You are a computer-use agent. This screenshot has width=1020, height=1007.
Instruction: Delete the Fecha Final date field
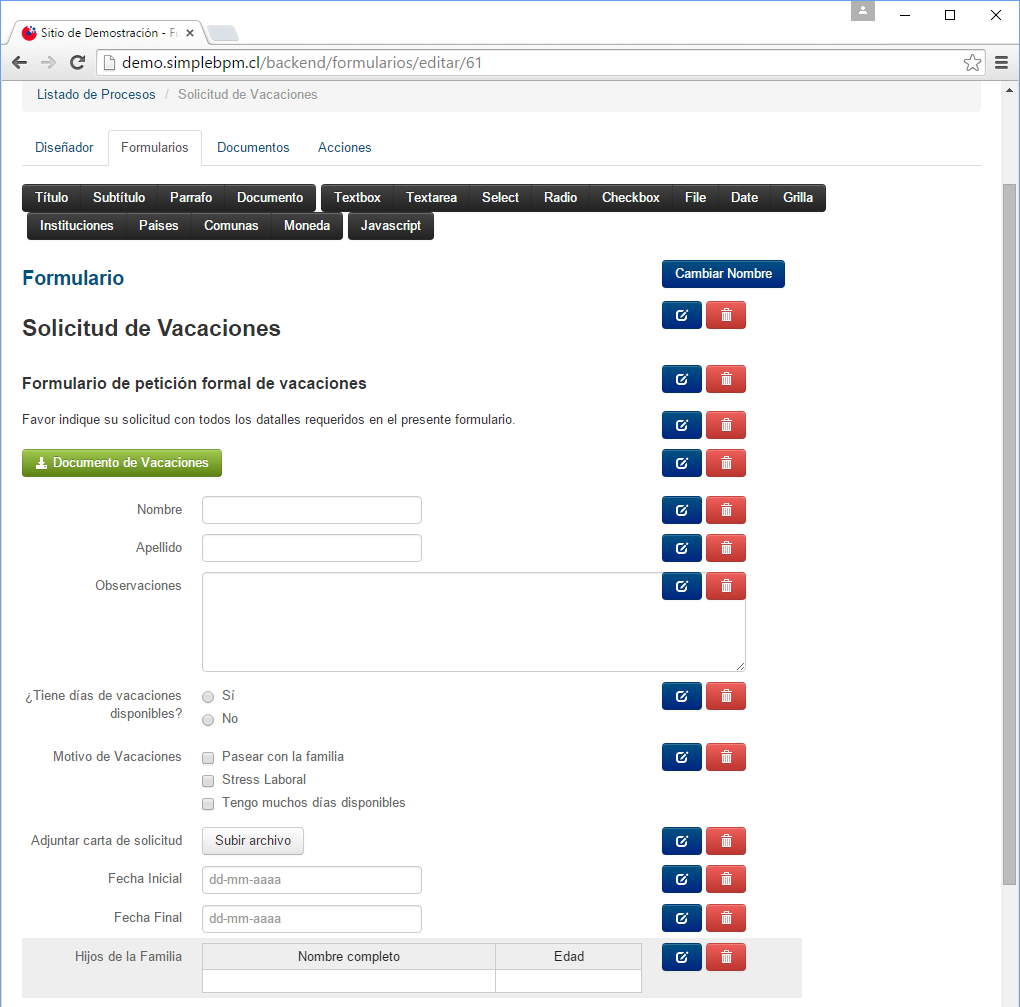[x=726, y=919]
